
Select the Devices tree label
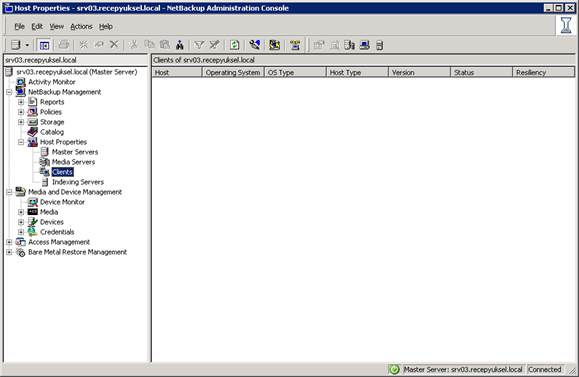pos(52,222)
